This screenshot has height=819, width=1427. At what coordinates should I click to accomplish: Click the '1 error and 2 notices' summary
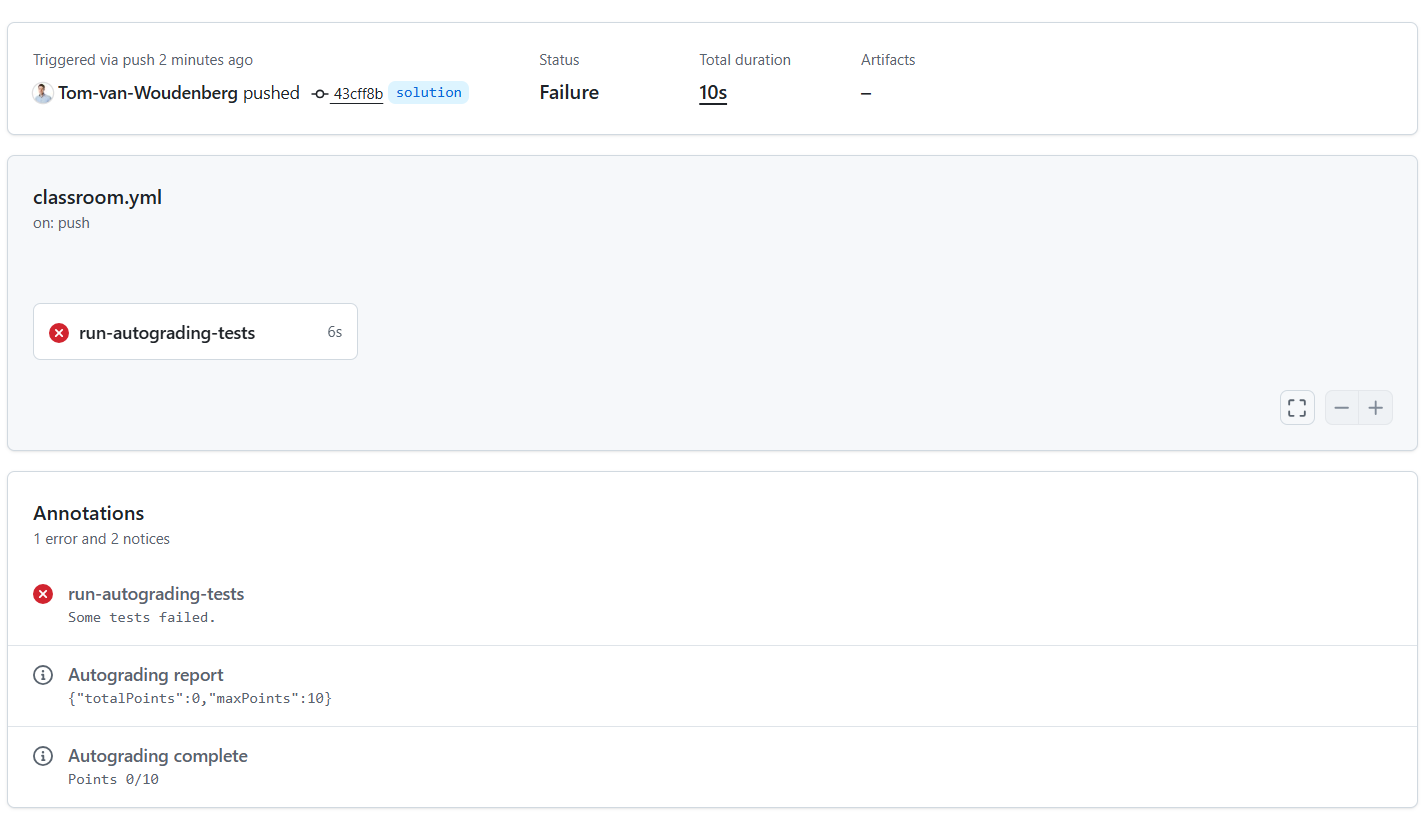click(101, 539)
